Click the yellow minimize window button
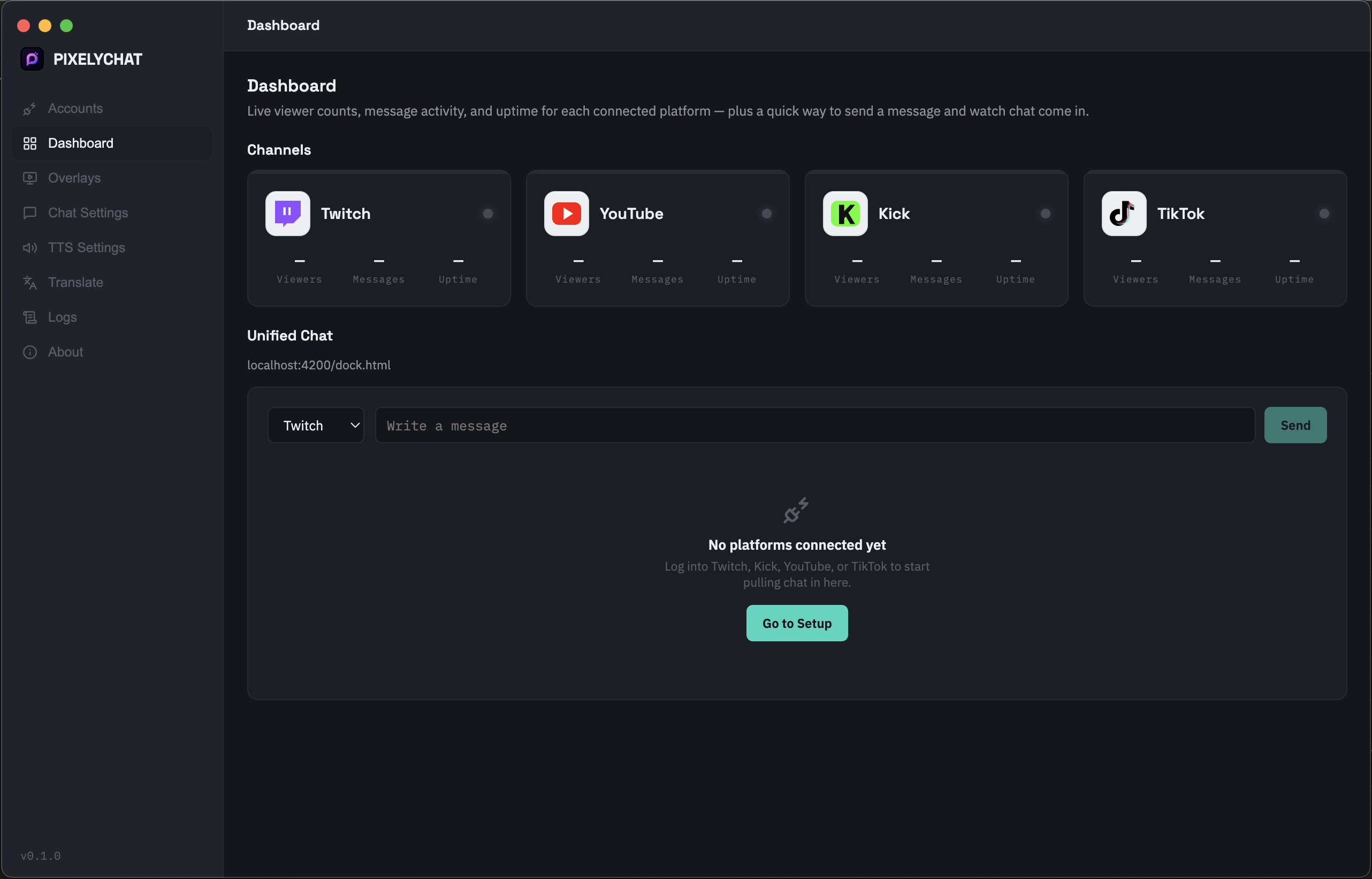This screenshot has height=879, width=1372. pos(45,26)
